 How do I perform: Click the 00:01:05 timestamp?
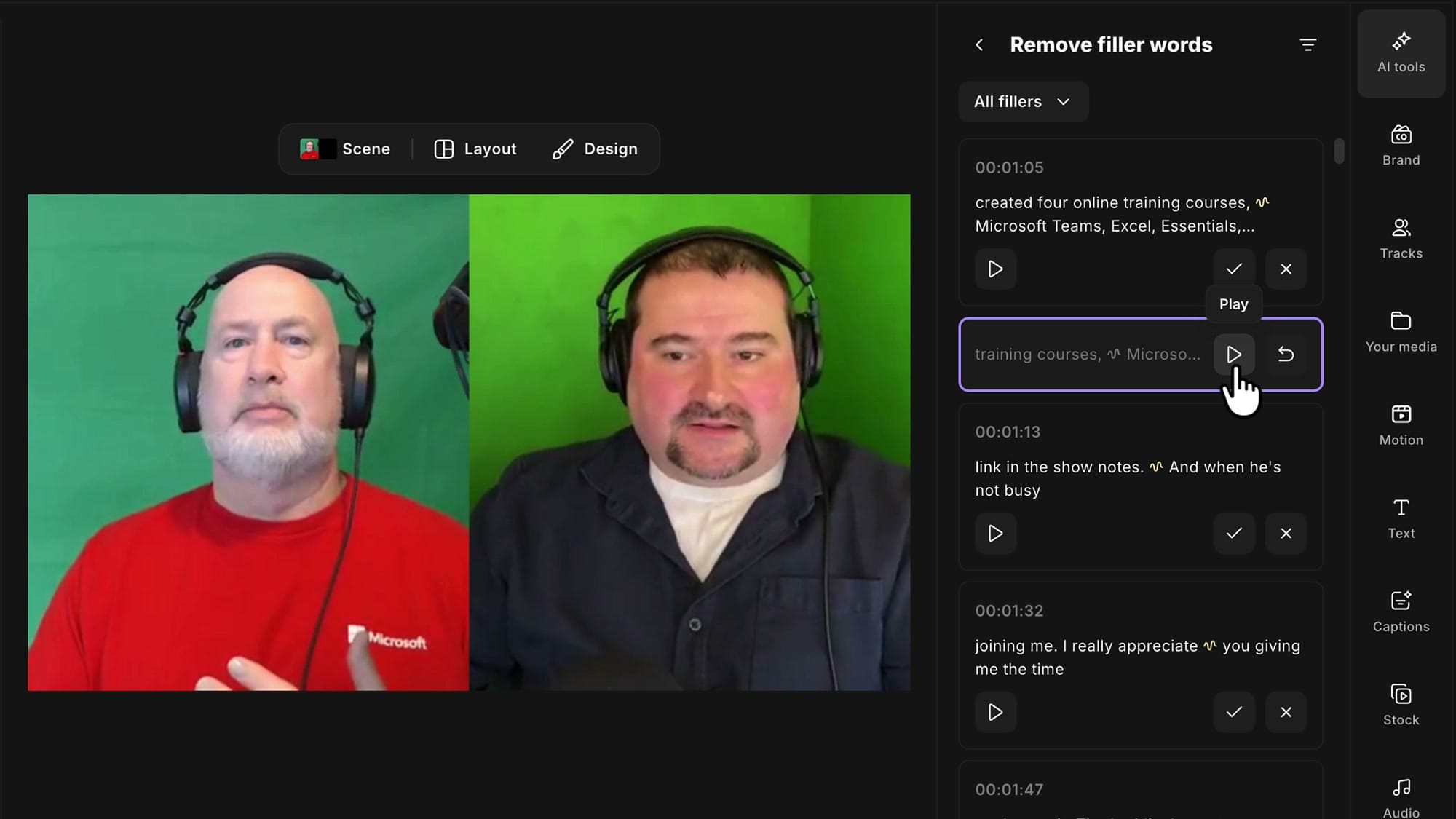coord(1009,167)
